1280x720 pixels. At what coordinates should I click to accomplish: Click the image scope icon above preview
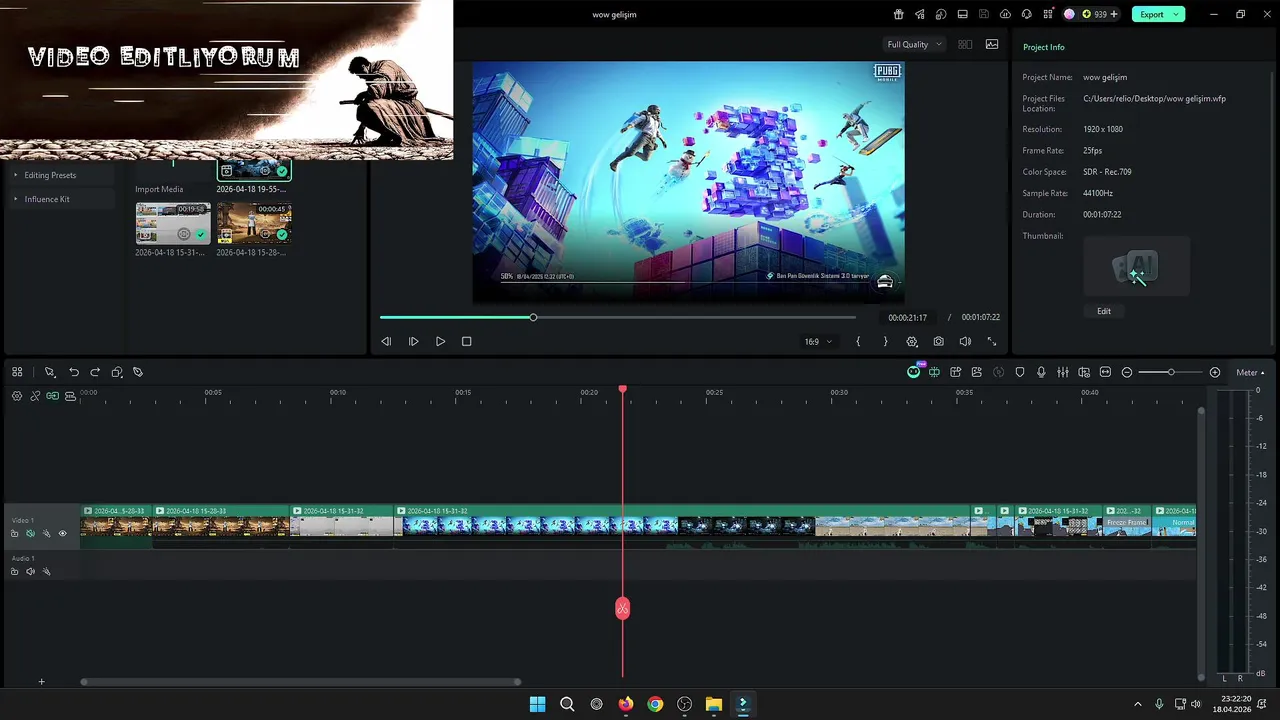[992, 44]
